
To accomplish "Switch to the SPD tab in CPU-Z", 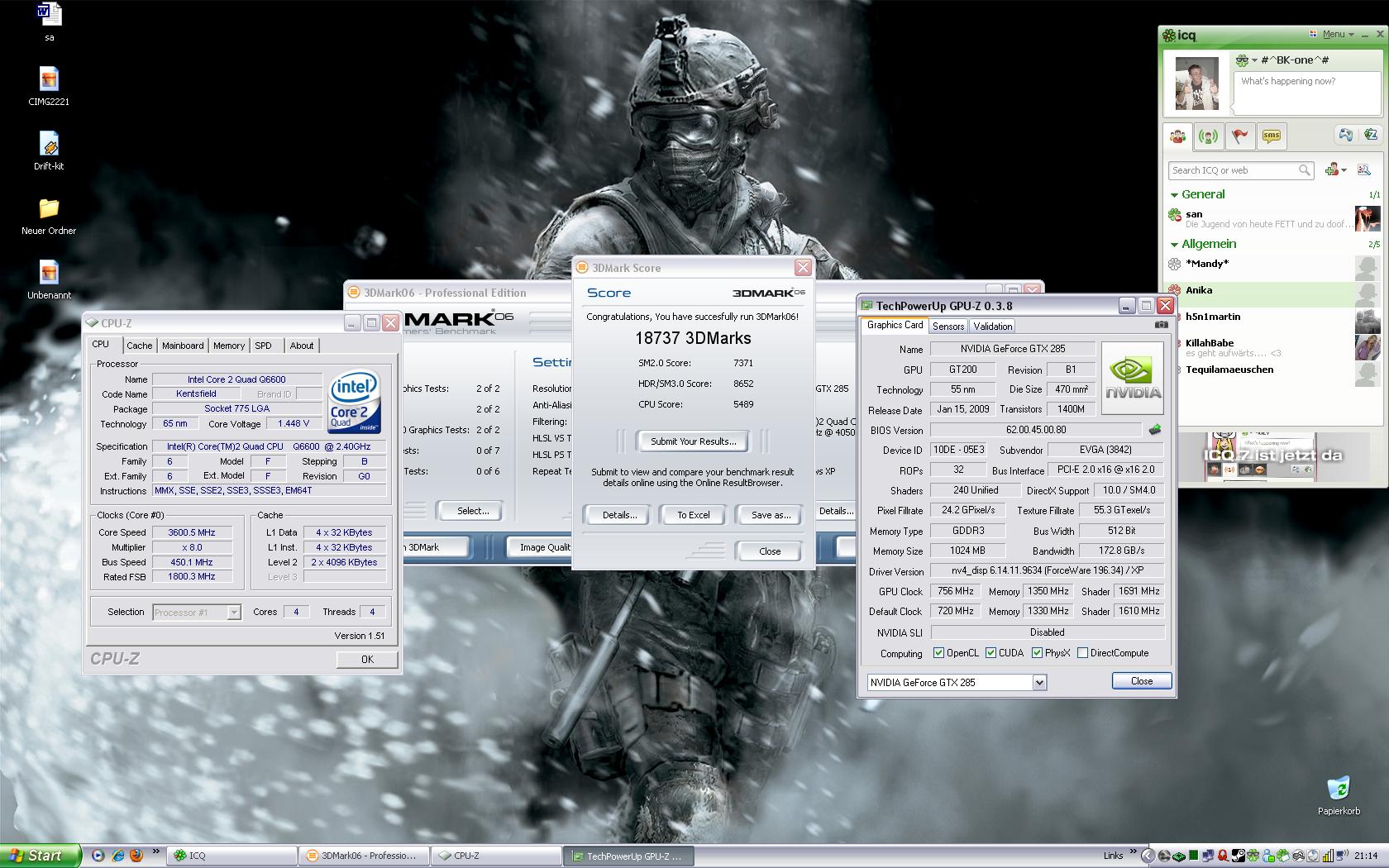I will coord(263,346).
